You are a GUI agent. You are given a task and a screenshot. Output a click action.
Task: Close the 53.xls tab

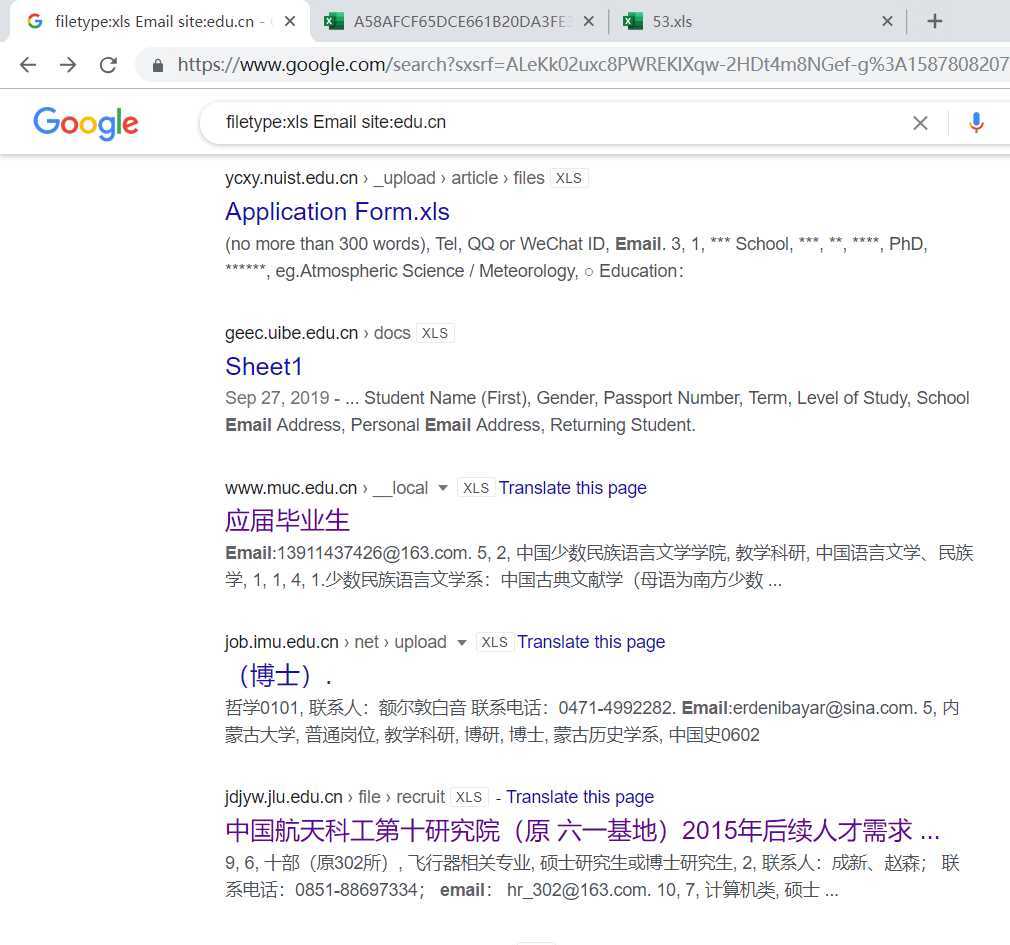(x=887, y=21)
